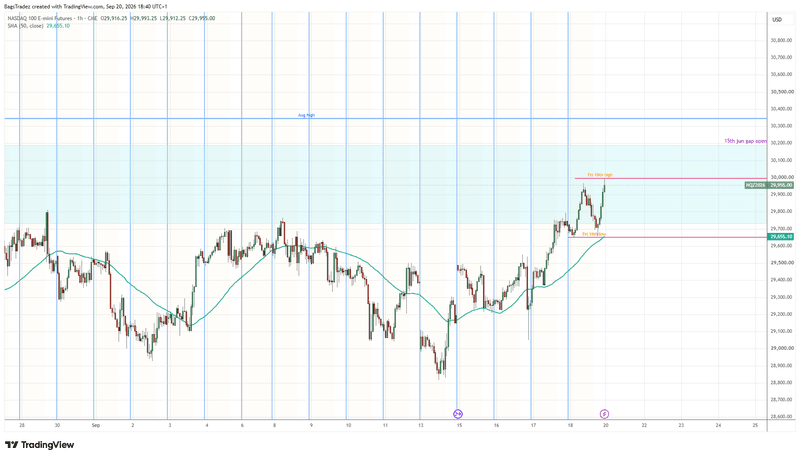Click the '25' date on the time axis
Viewport: 800px width, 458px height.
point(755,425)
